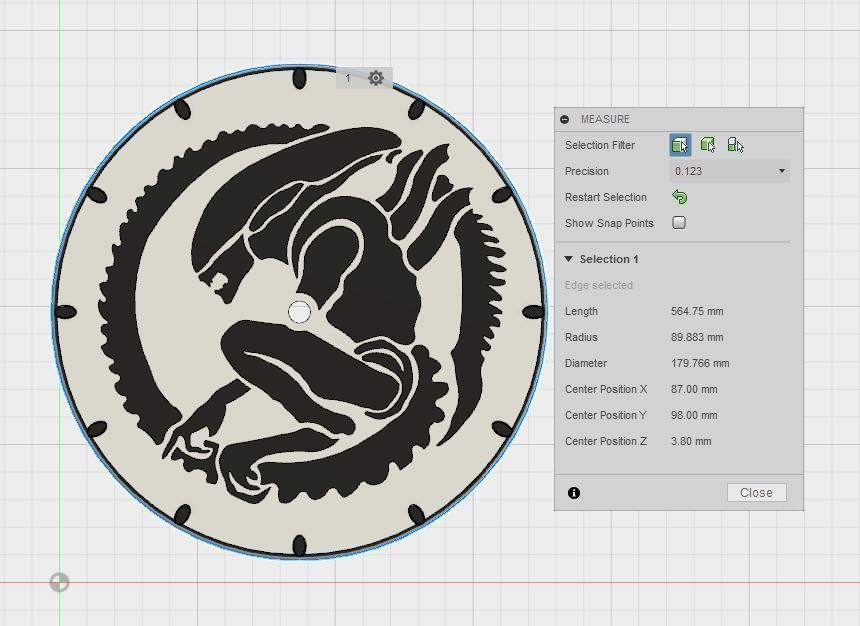Close the Measure dialog with Close button
860x626 pixels.
(756, 493)
